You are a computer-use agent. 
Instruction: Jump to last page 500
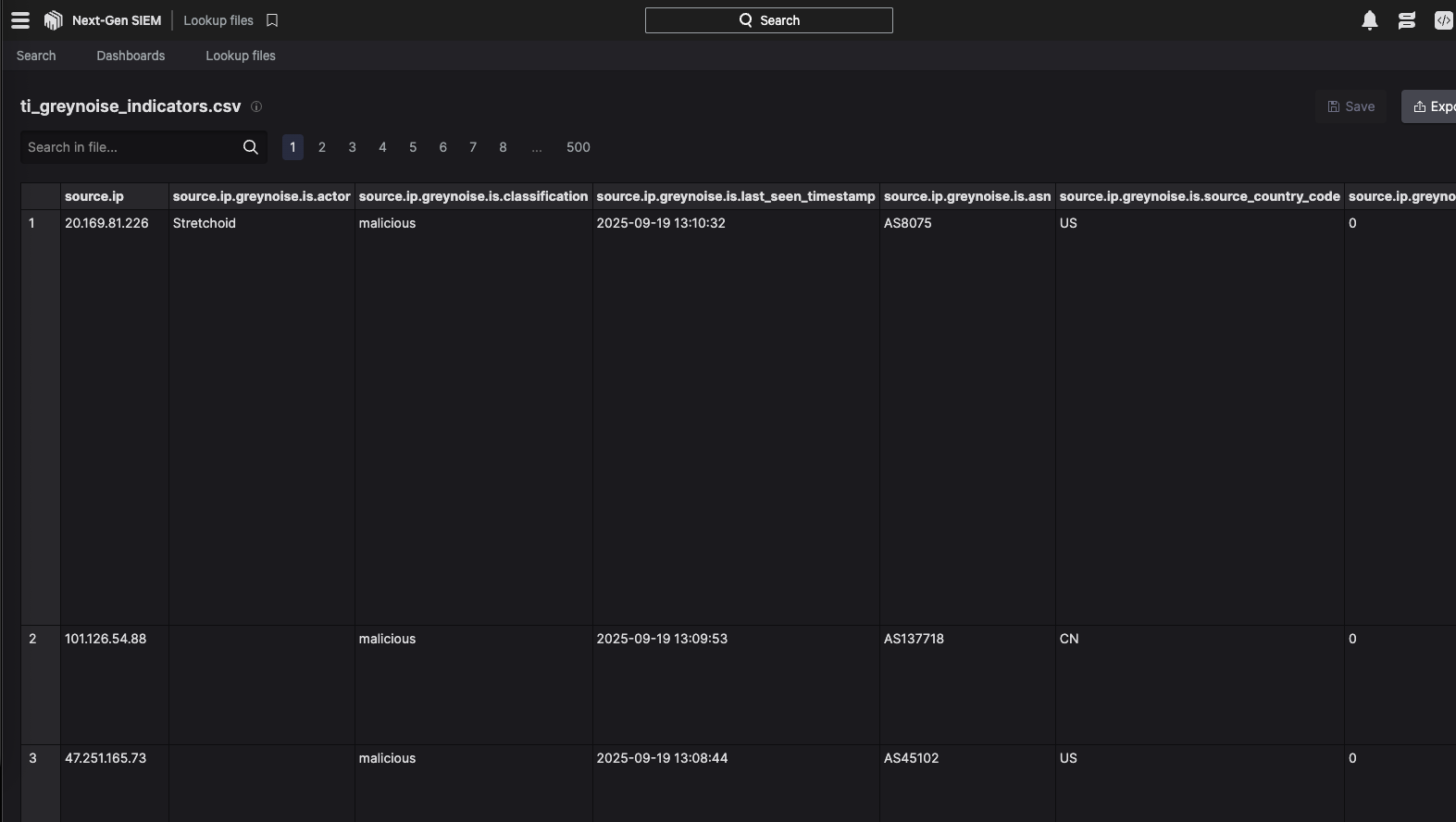click(x=578, y=147)
